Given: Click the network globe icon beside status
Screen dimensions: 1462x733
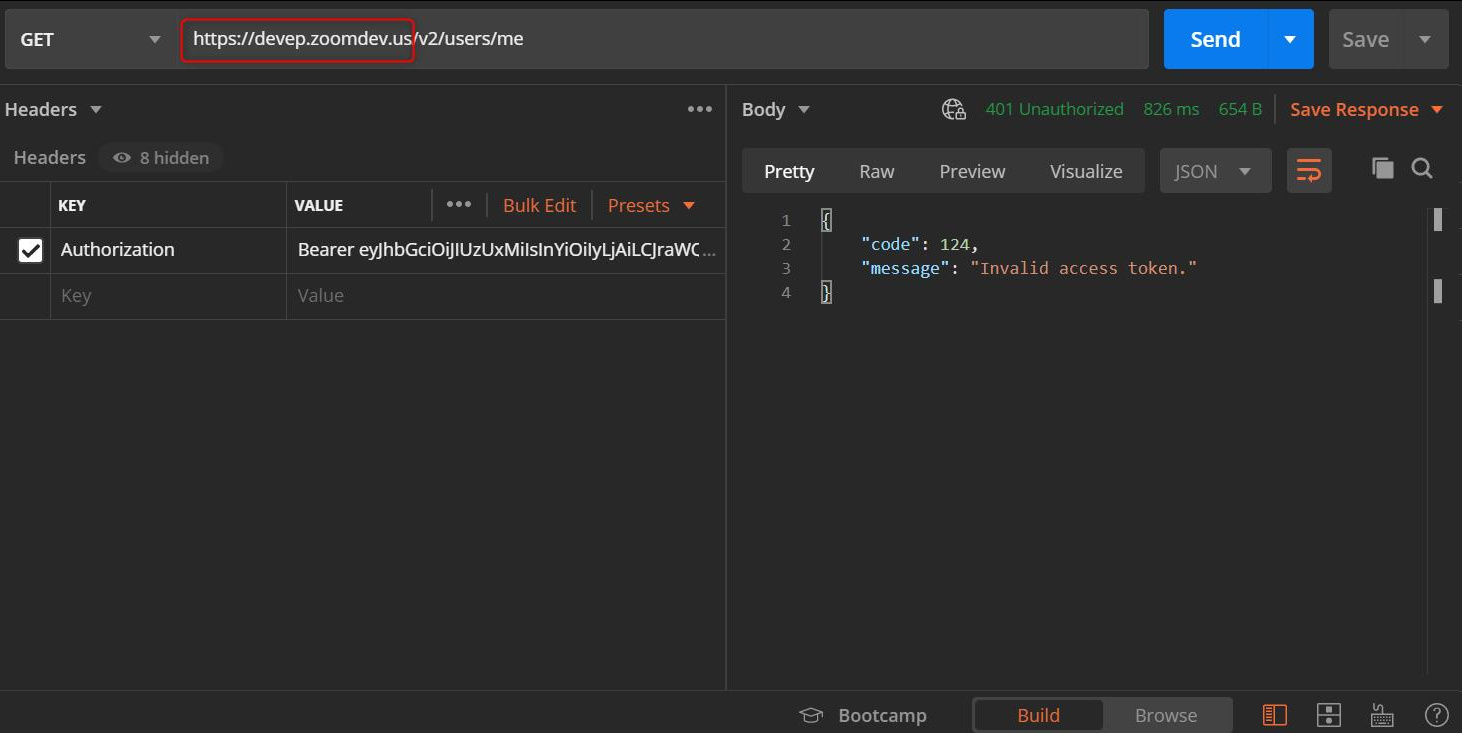Looking at the screenshot, I should [954, 110].
